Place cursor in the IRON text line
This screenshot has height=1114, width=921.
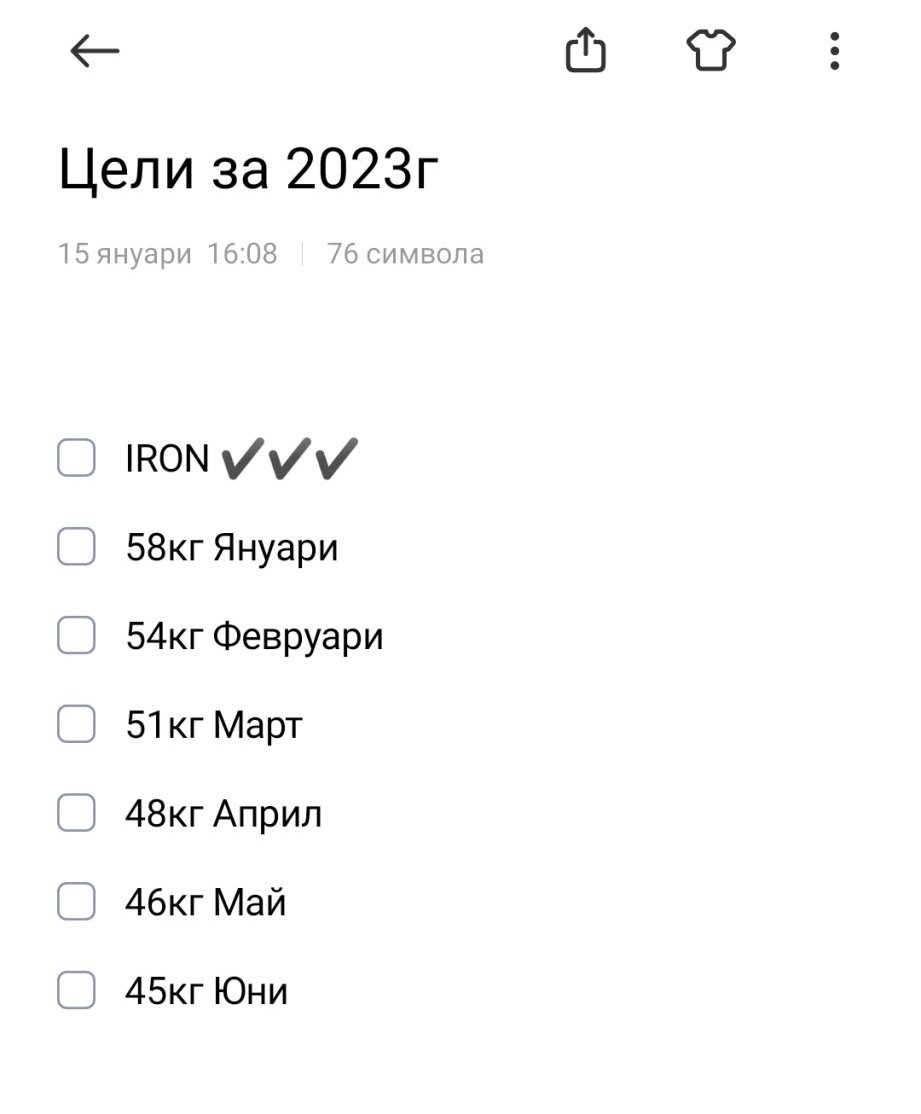click(167, 459)
